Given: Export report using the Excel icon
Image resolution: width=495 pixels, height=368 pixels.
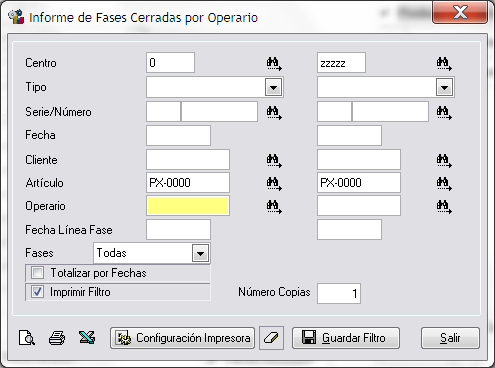Looking at the screenshot, I should [x=87, y=338].
